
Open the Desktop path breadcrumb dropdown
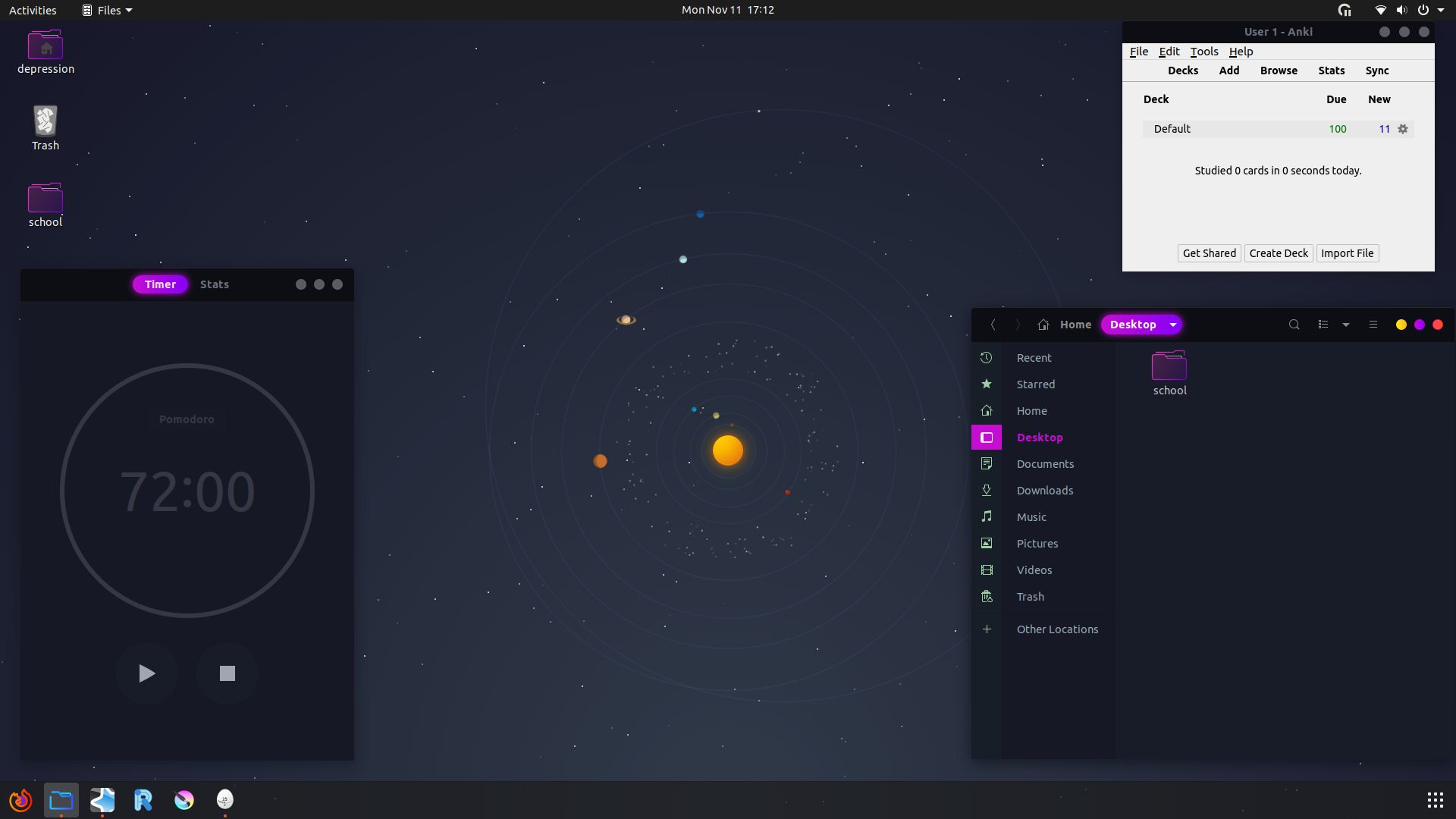[1172, 324]
